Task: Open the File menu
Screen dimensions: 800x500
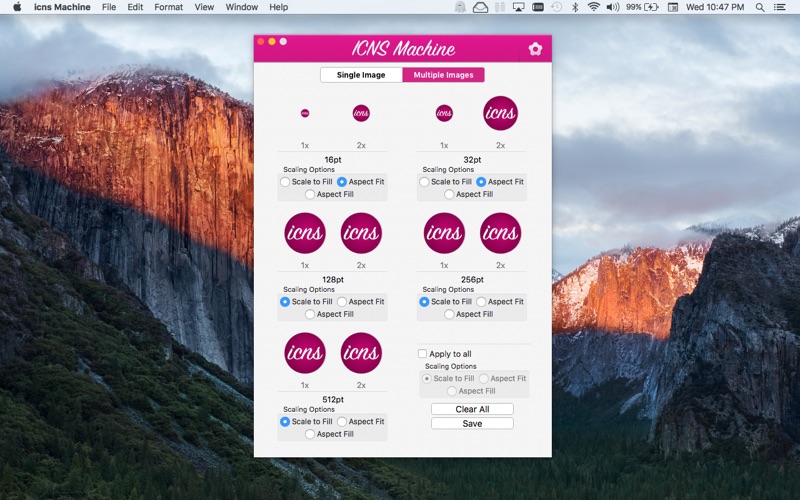Action: pos(109,7)
